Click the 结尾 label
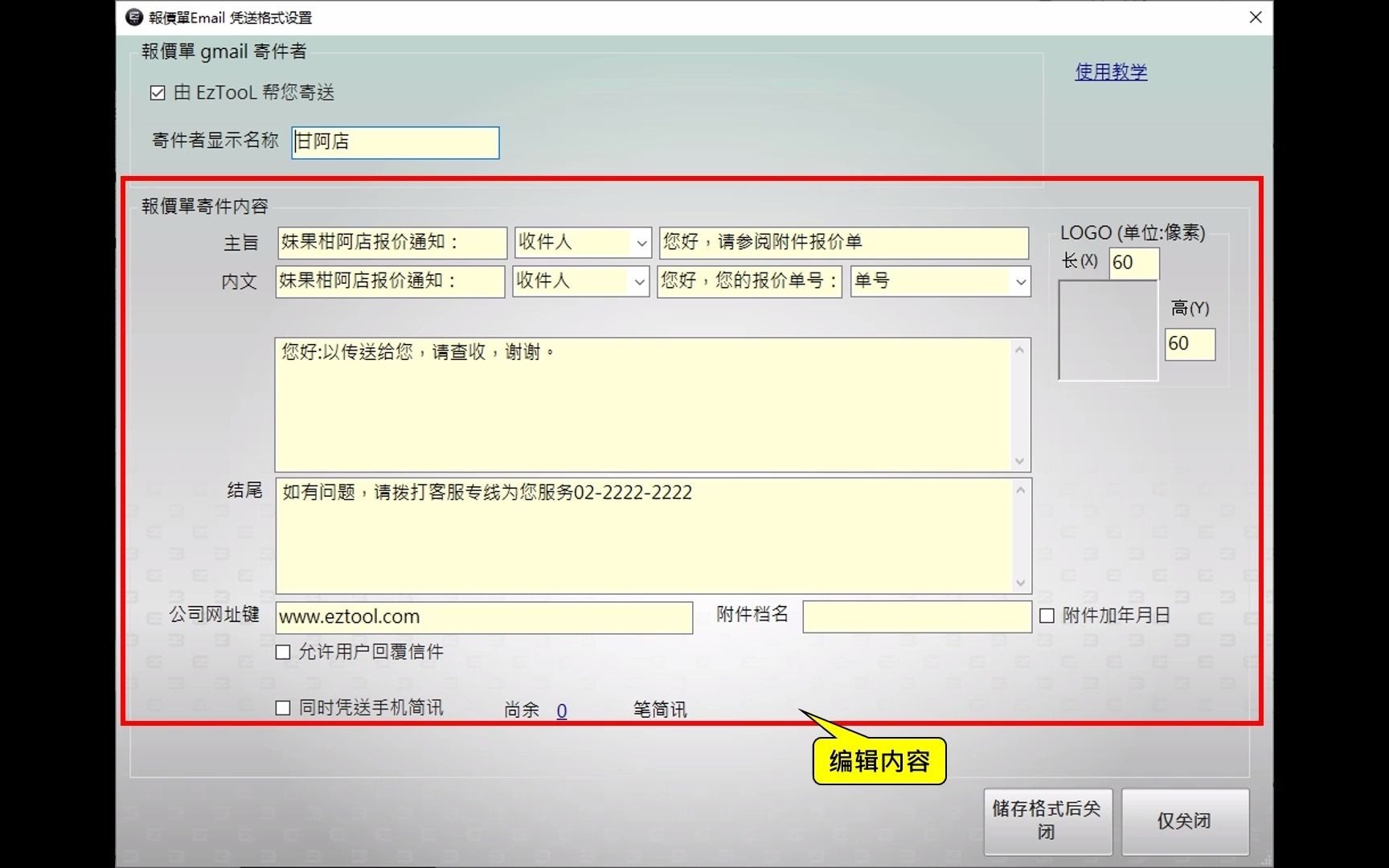 [x=244, y=490]
